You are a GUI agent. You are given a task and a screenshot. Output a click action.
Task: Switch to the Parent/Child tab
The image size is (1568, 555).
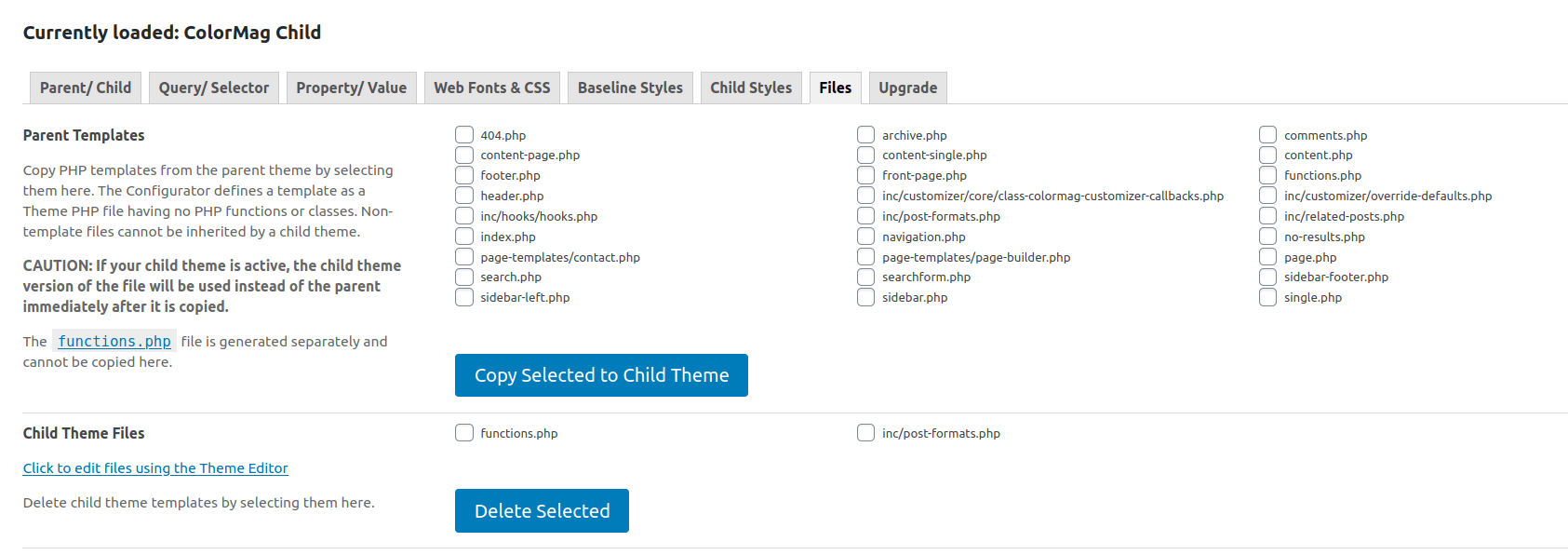85,87
